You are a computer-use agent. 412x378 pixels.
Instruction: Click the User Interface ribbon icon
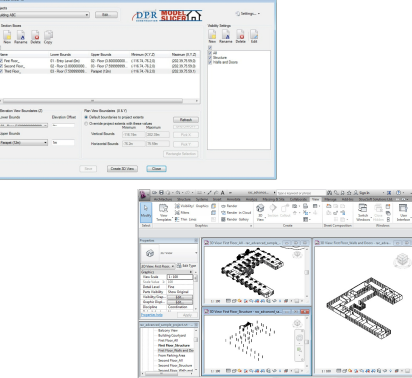[x=403, y=212]
